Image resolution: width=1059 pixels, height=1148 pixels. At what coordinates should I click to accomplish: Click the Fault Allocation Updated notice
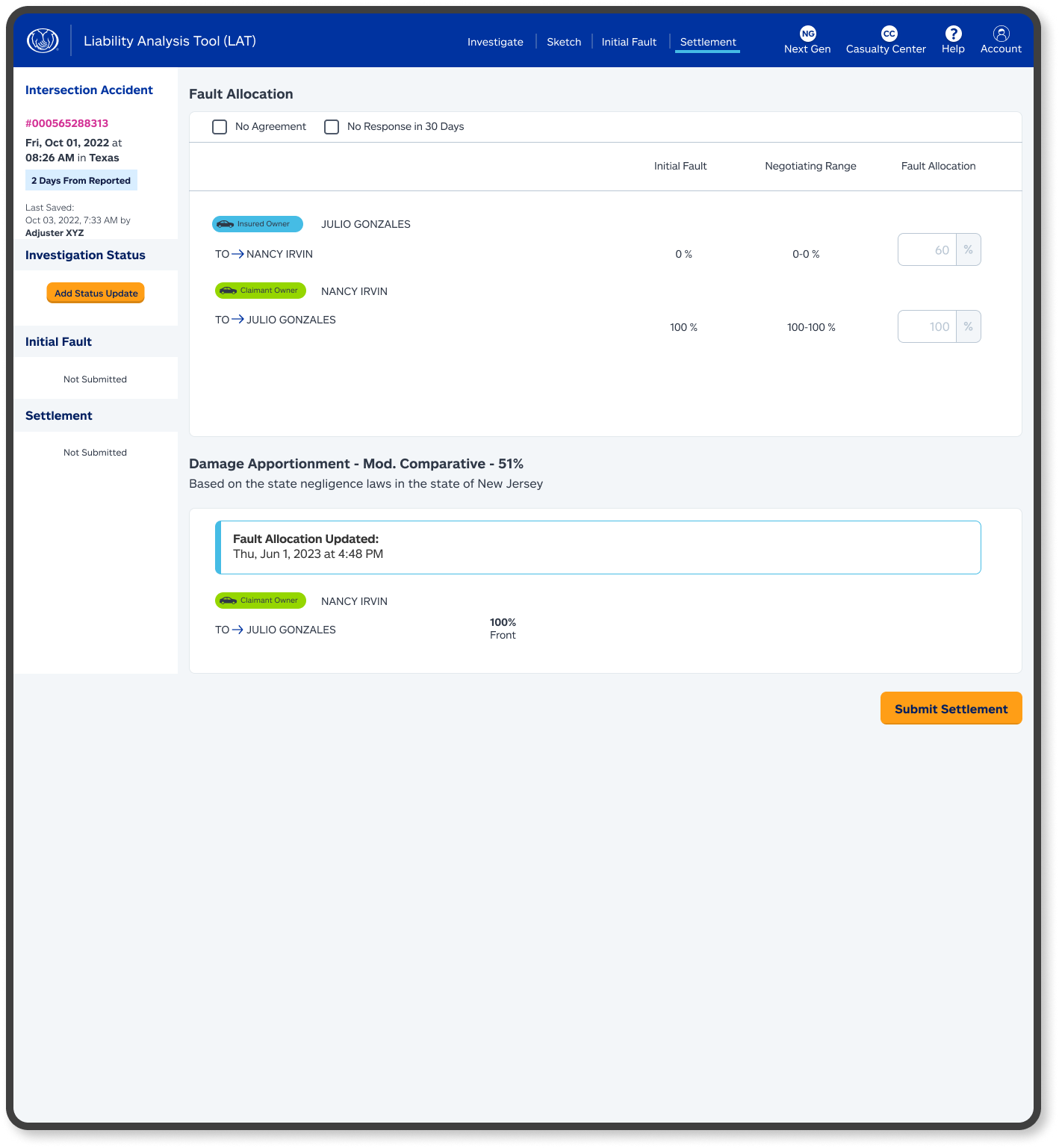coord(598,547)
